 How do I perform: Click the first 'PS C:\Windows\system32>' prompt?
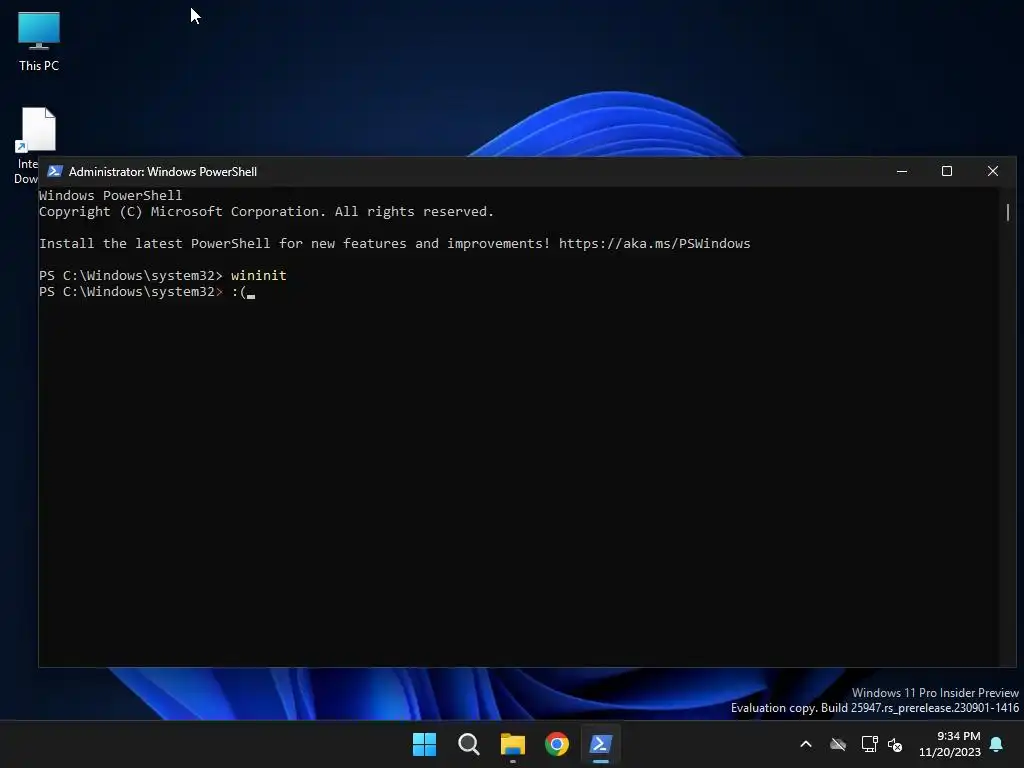[x=131, y=276]
